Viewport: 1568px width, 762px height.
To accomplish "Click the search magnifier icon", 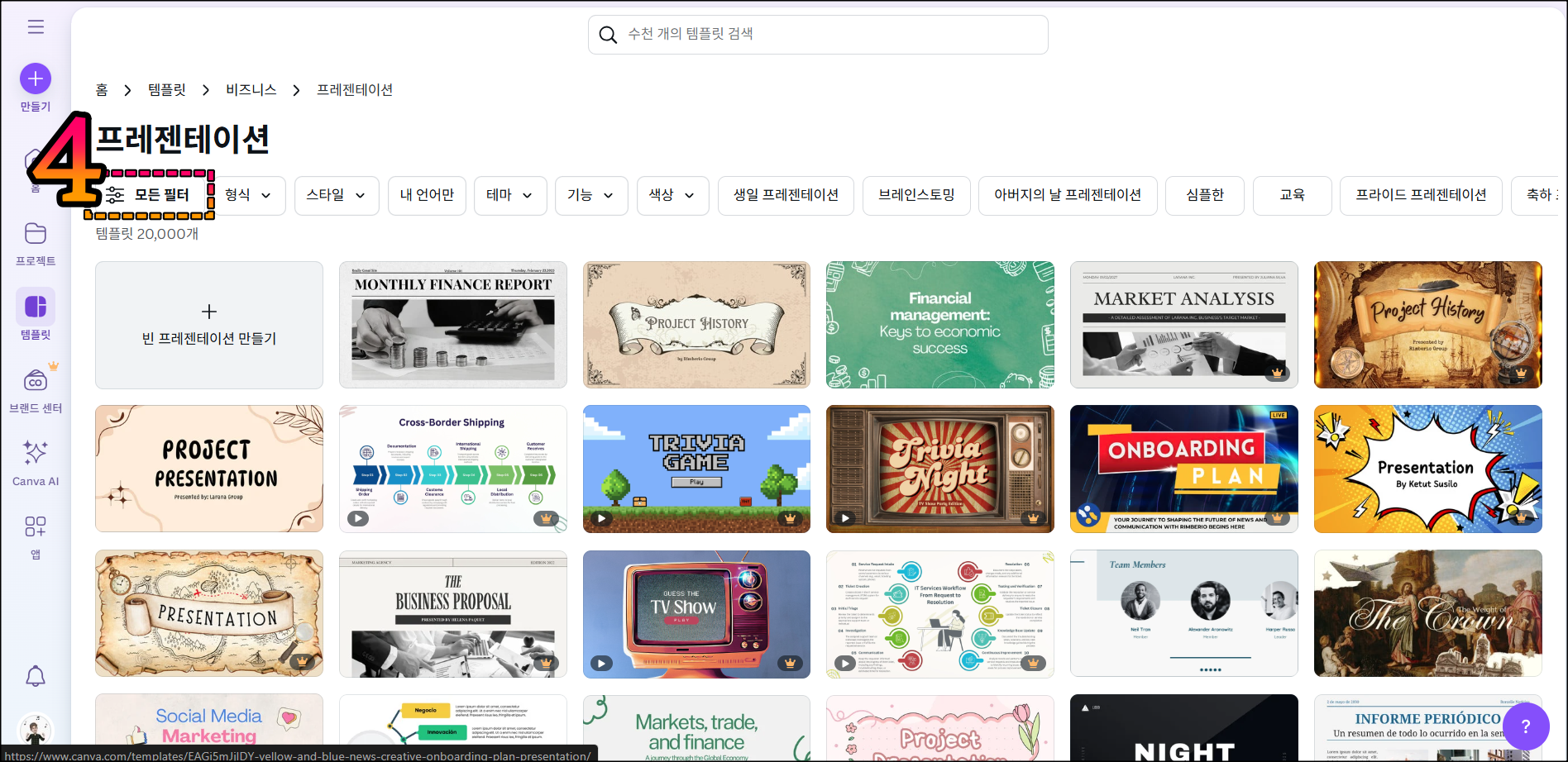I will pyautogui.click(x=608, y=35).
